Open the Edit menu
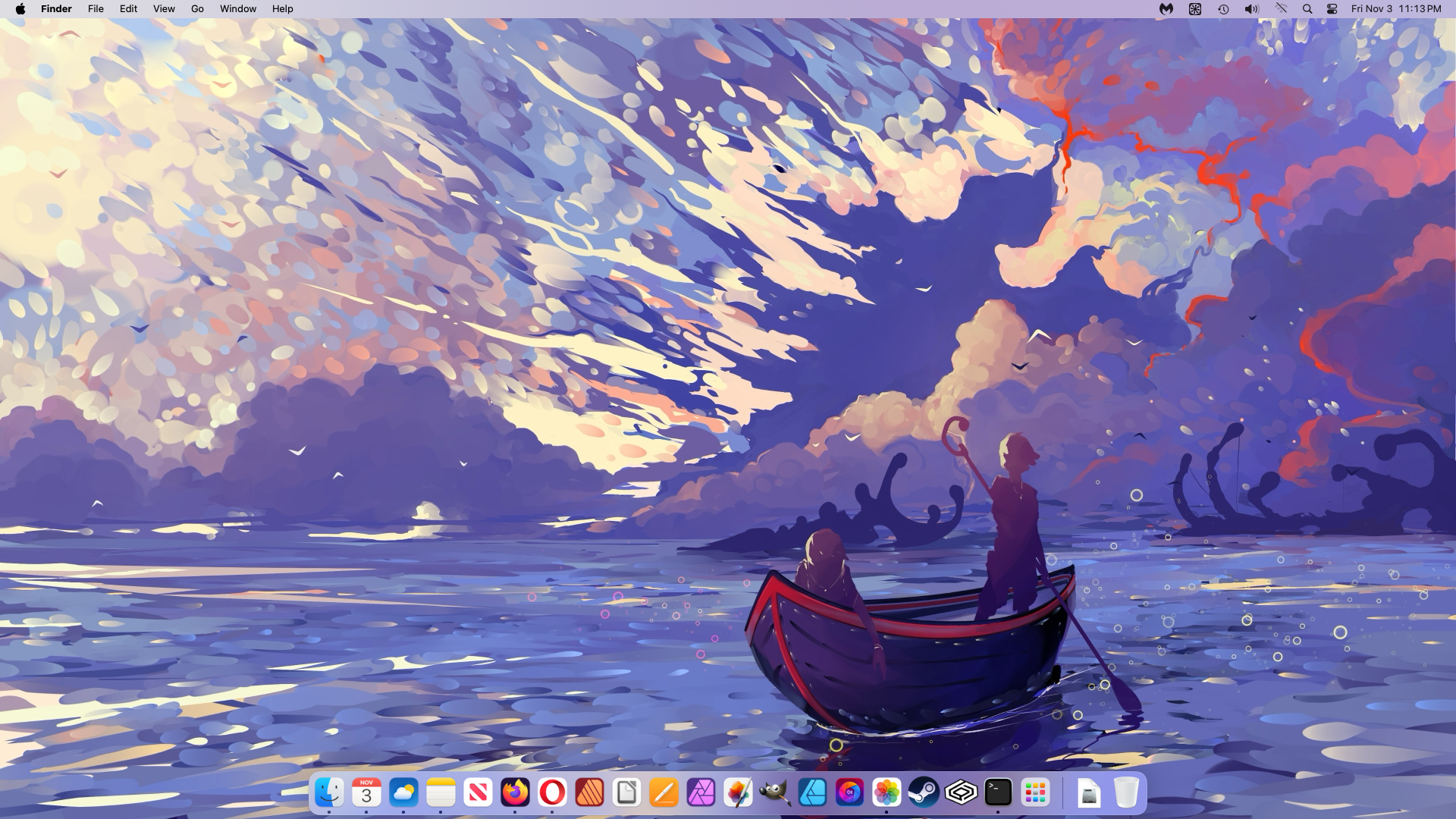 (128, 9)
